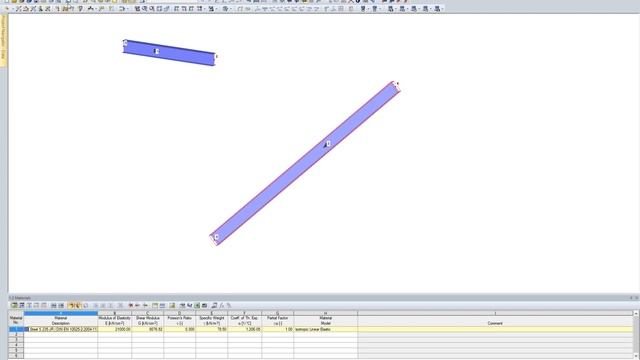Click the table scrollbar up arrow

636,313
